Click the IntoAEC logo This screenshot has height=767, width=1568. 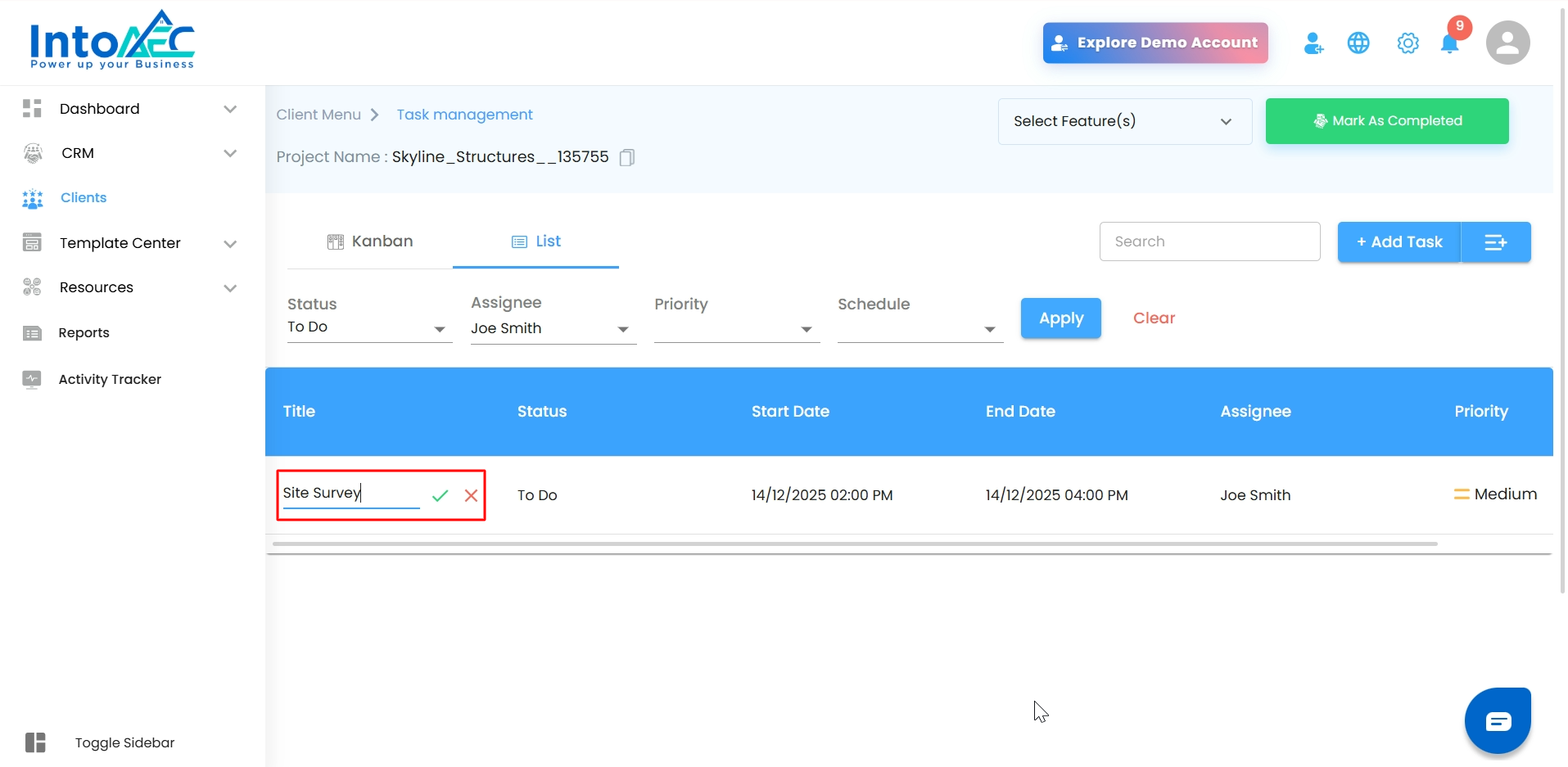112,40
